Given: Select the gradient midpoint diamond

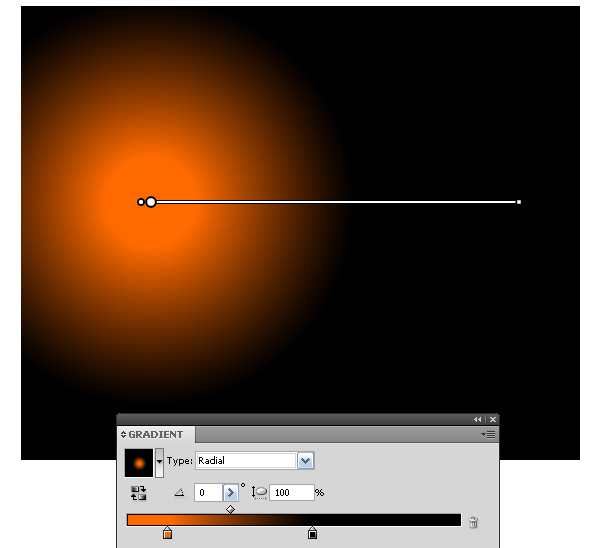Looking at the screenshot, I should [230, 509].
